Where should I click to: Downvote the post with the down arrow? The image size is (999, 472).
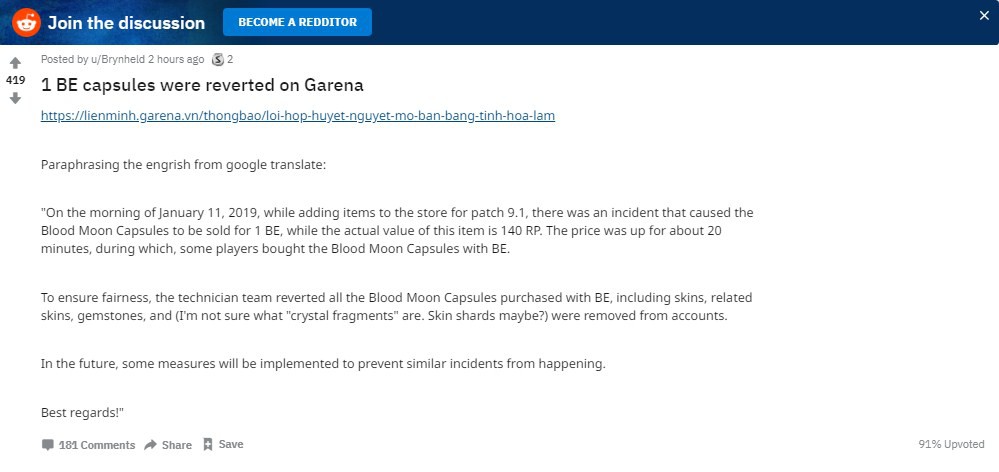pos(15,98)
